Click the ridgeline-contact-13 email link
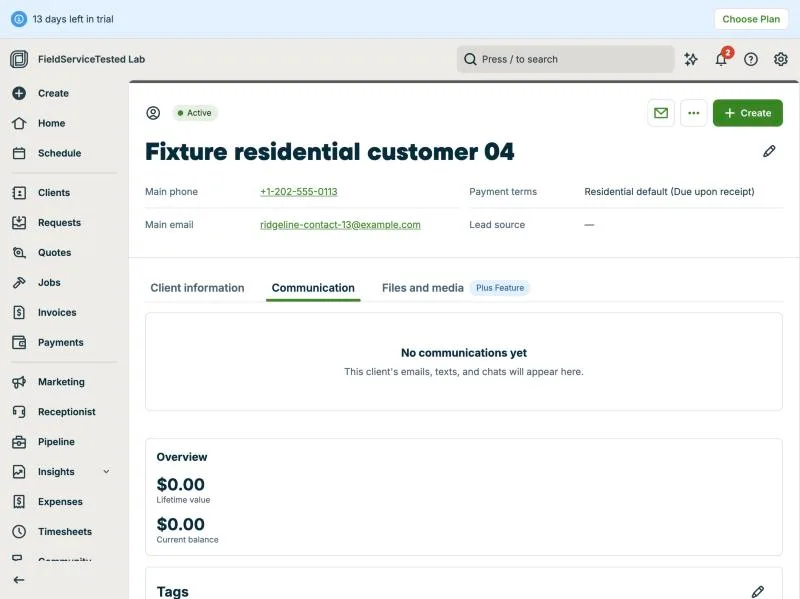The width and height of the screenshot is (800, 599). click(340, 225)
